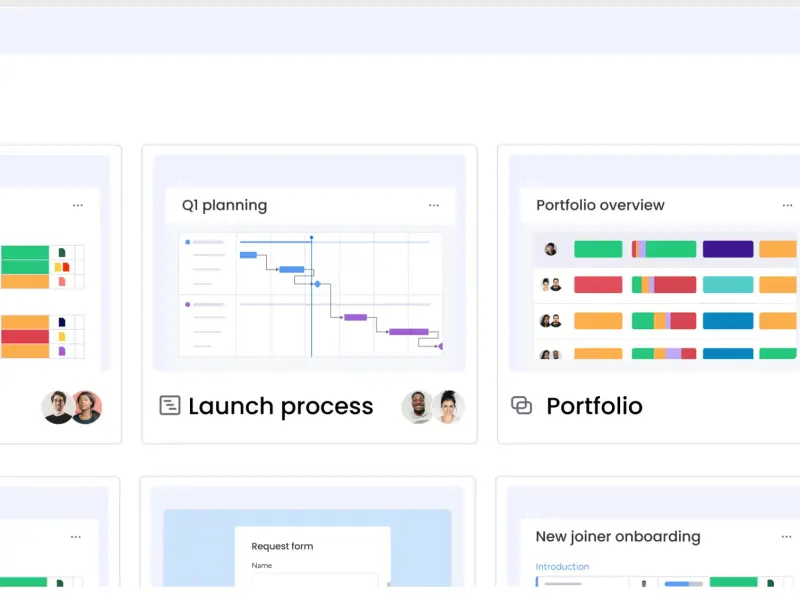Click the Portfolio boards icon
The height and width of the screenshot is (600, 800).
(x=521, y=405)
